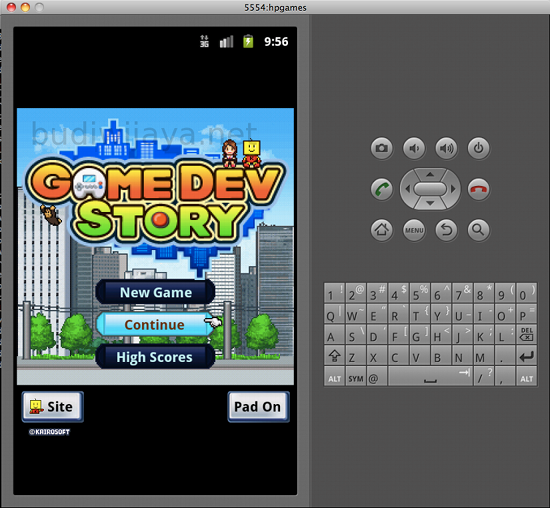Click the @ key on keyboard

click(377, 377)
